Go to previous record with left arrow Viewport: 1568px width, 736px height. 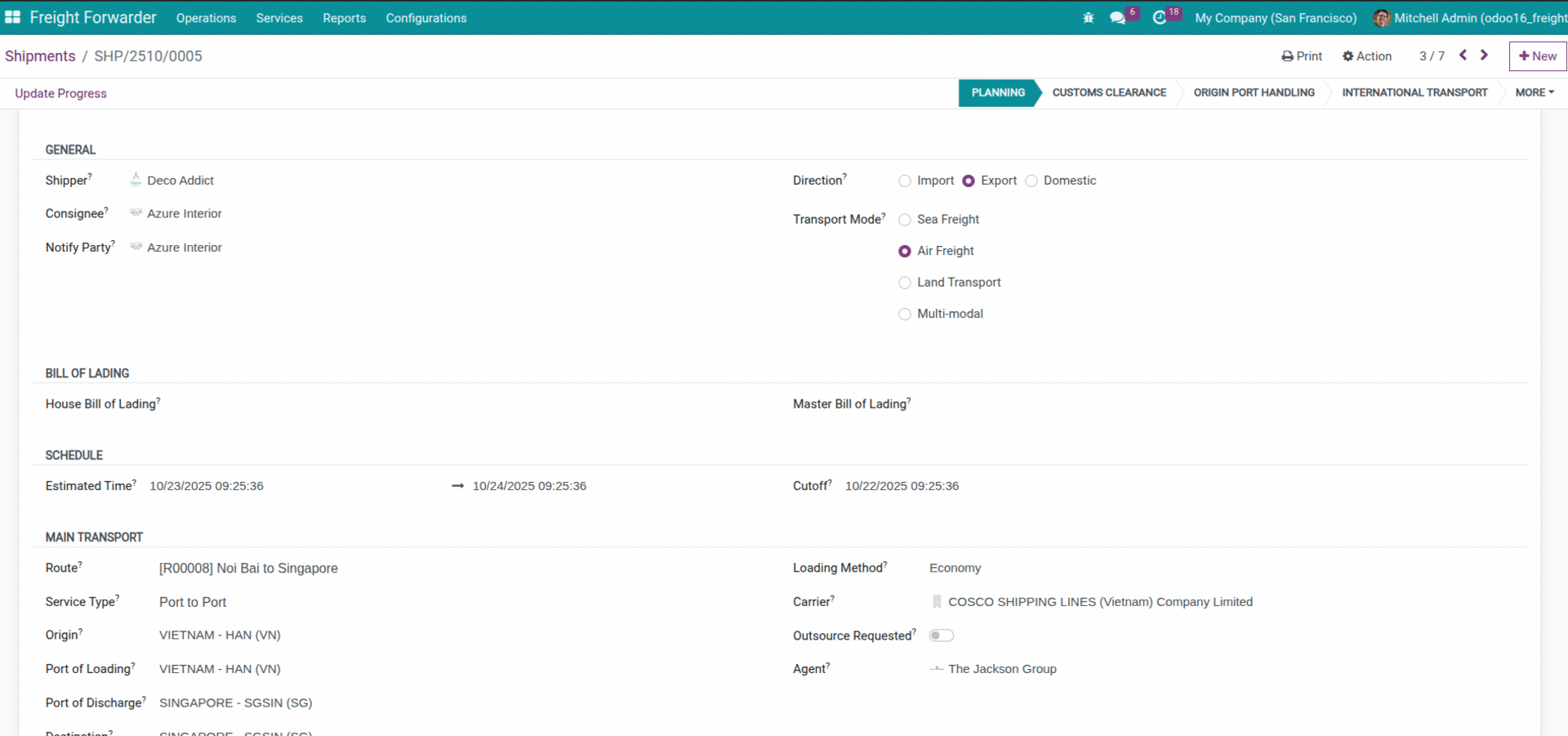click(x=1463, y=55)
